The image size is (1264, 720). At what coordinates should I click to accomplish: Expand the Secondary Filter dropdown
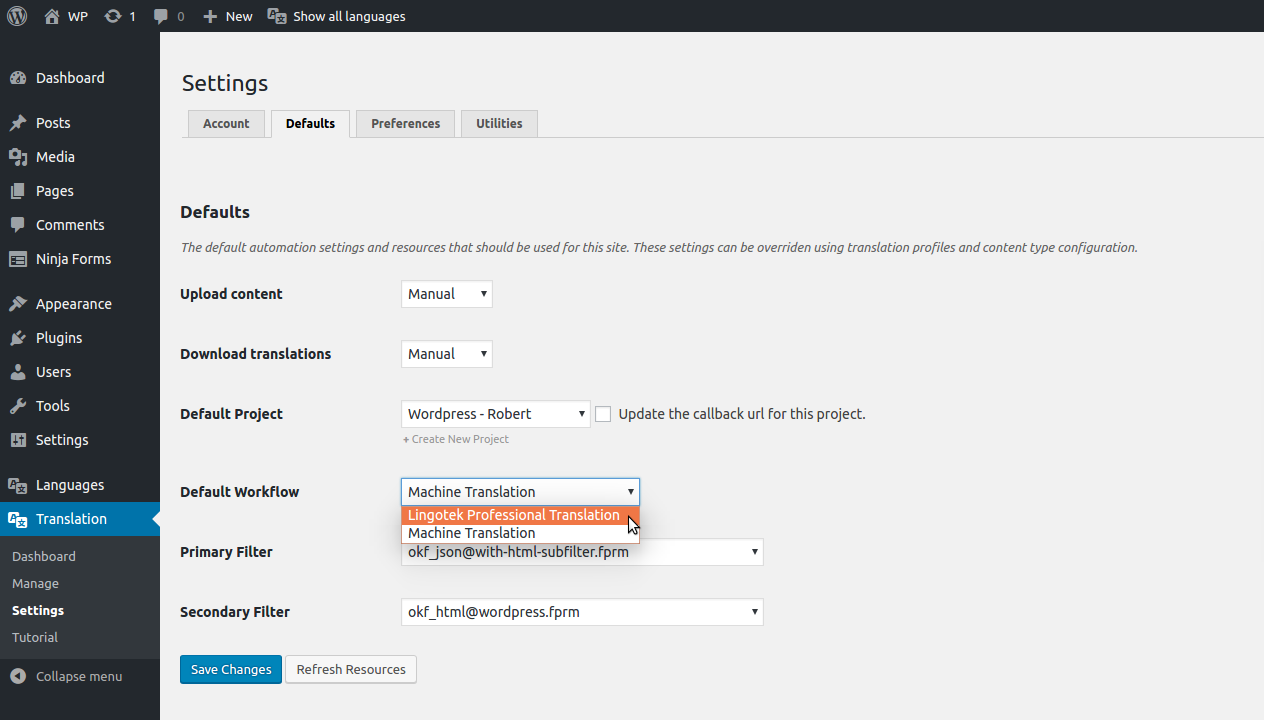(x=581, y=612)
